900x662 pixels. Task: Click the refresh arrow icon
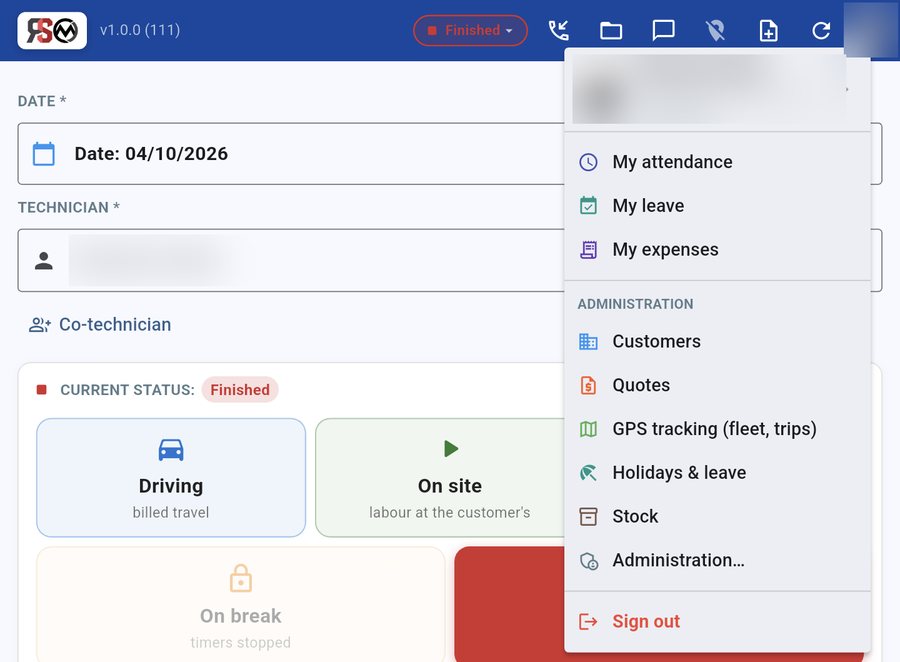(821, 30)
